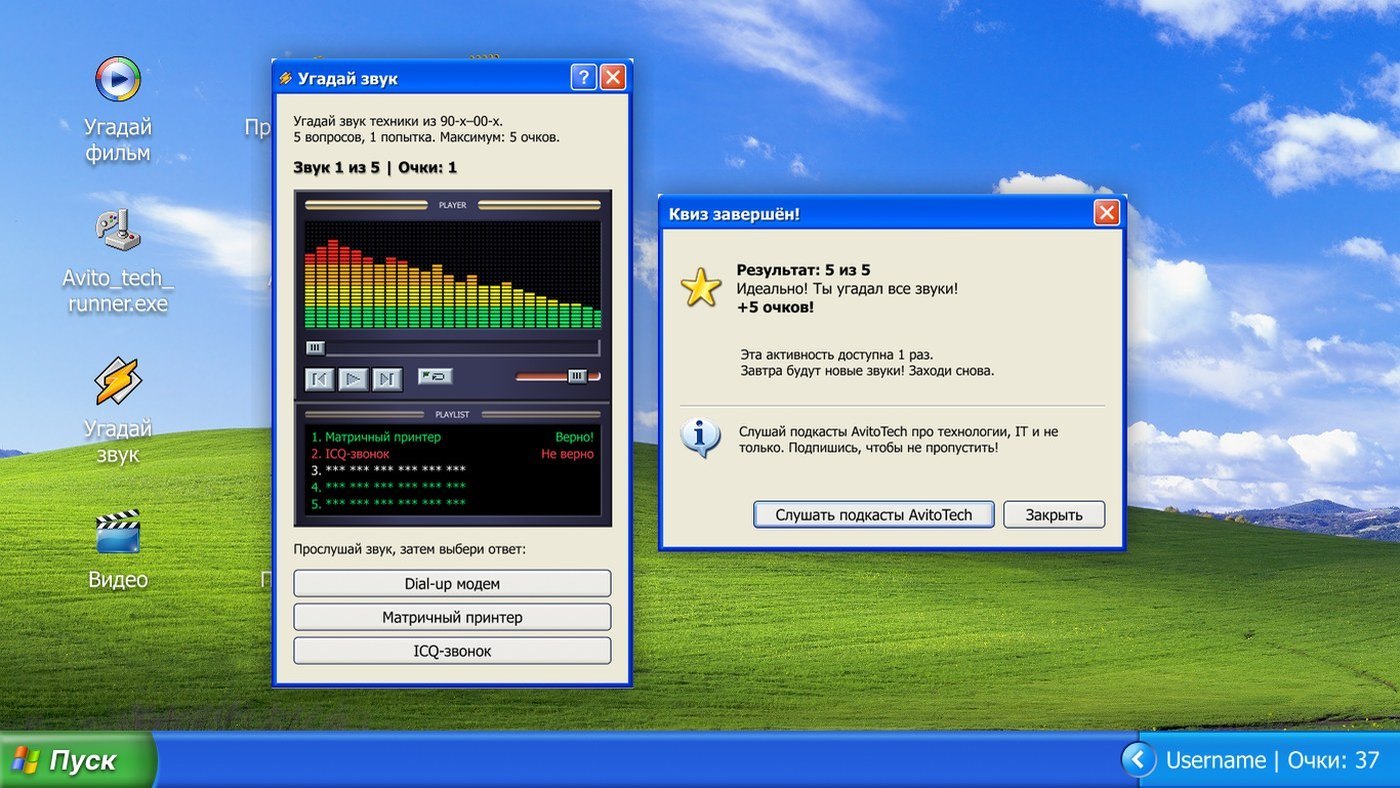Click the playback seek slider handle
The image size is (1400, 788).
tap(315, 348)
